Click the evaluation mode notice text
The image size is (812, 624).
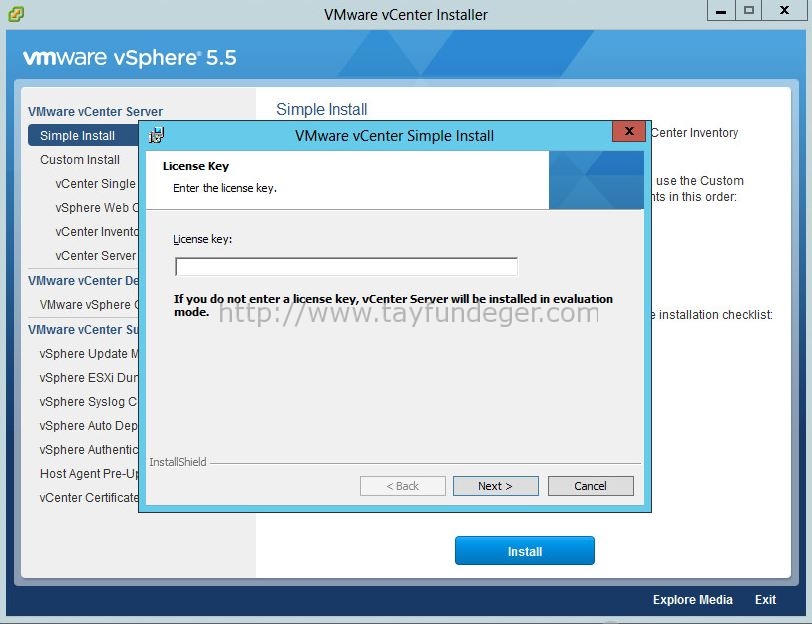pyautogui.click(x=393, y=306)
